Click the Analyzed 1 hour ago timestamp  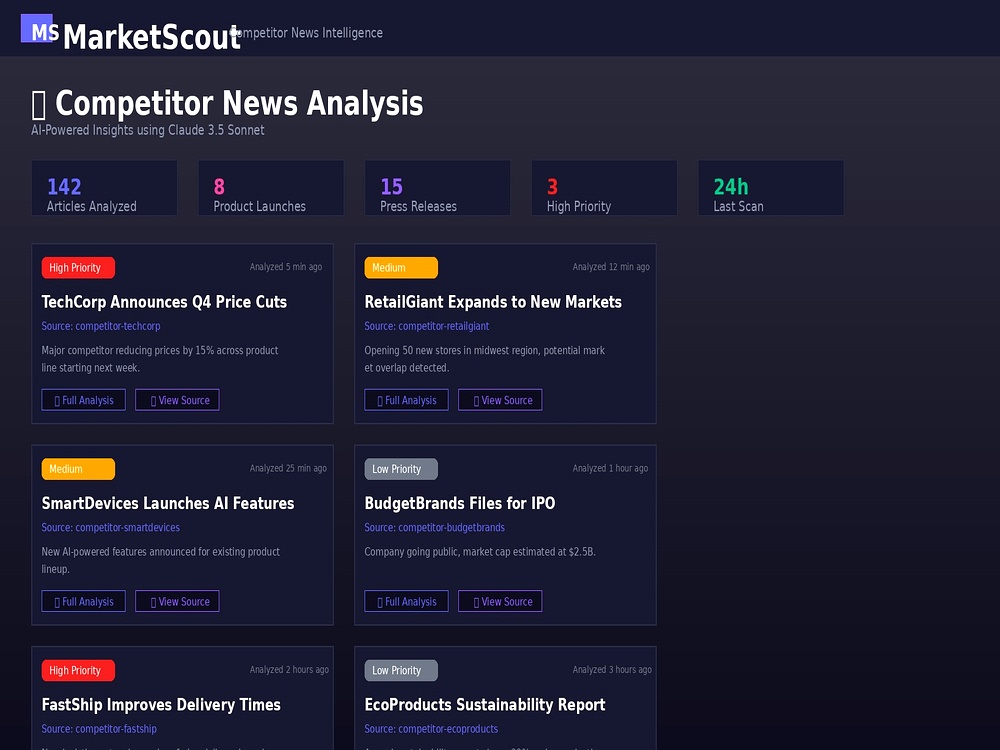[x=610, y=468]
